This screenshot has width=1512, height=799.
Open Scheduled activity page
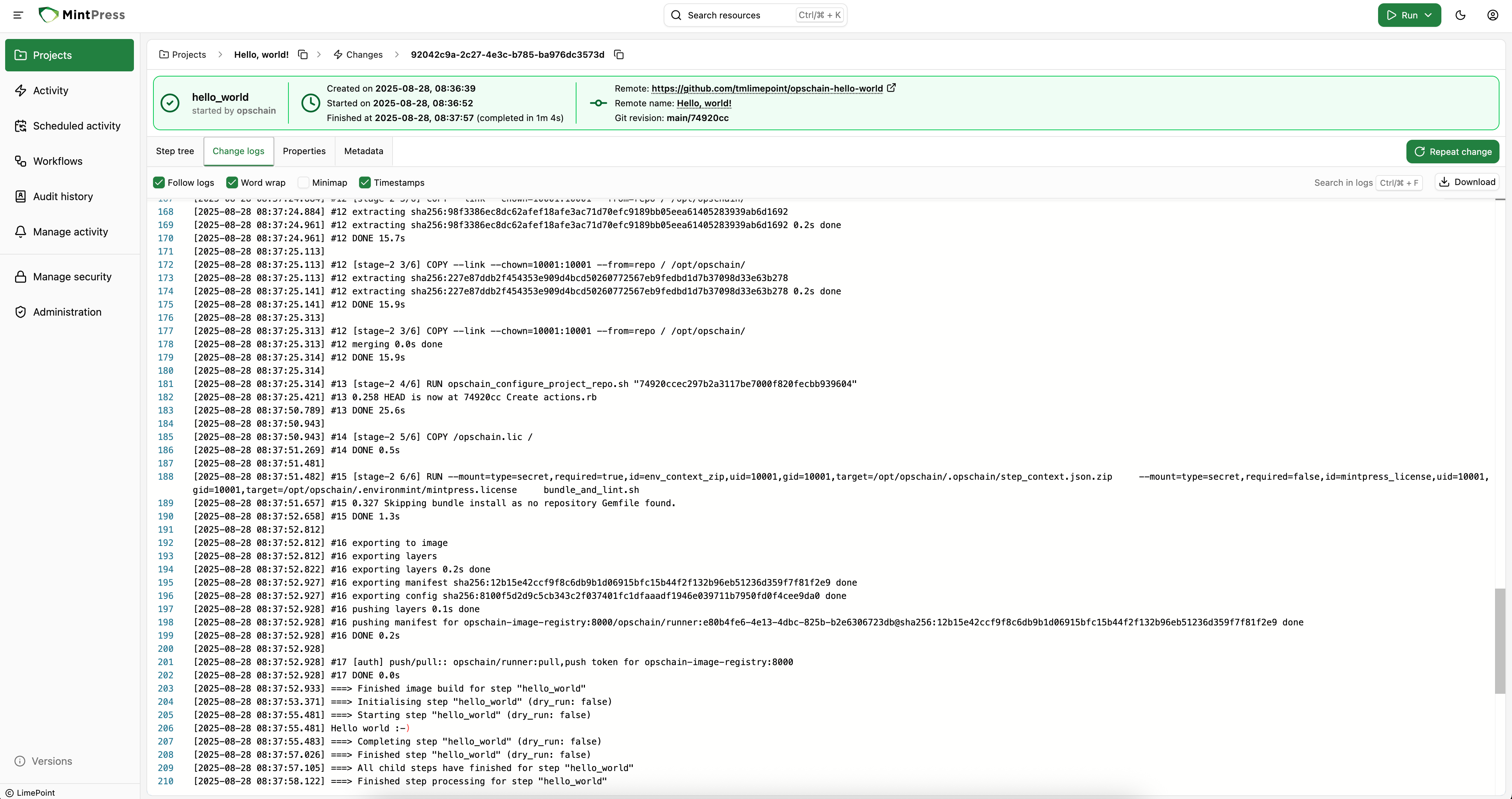69,126
